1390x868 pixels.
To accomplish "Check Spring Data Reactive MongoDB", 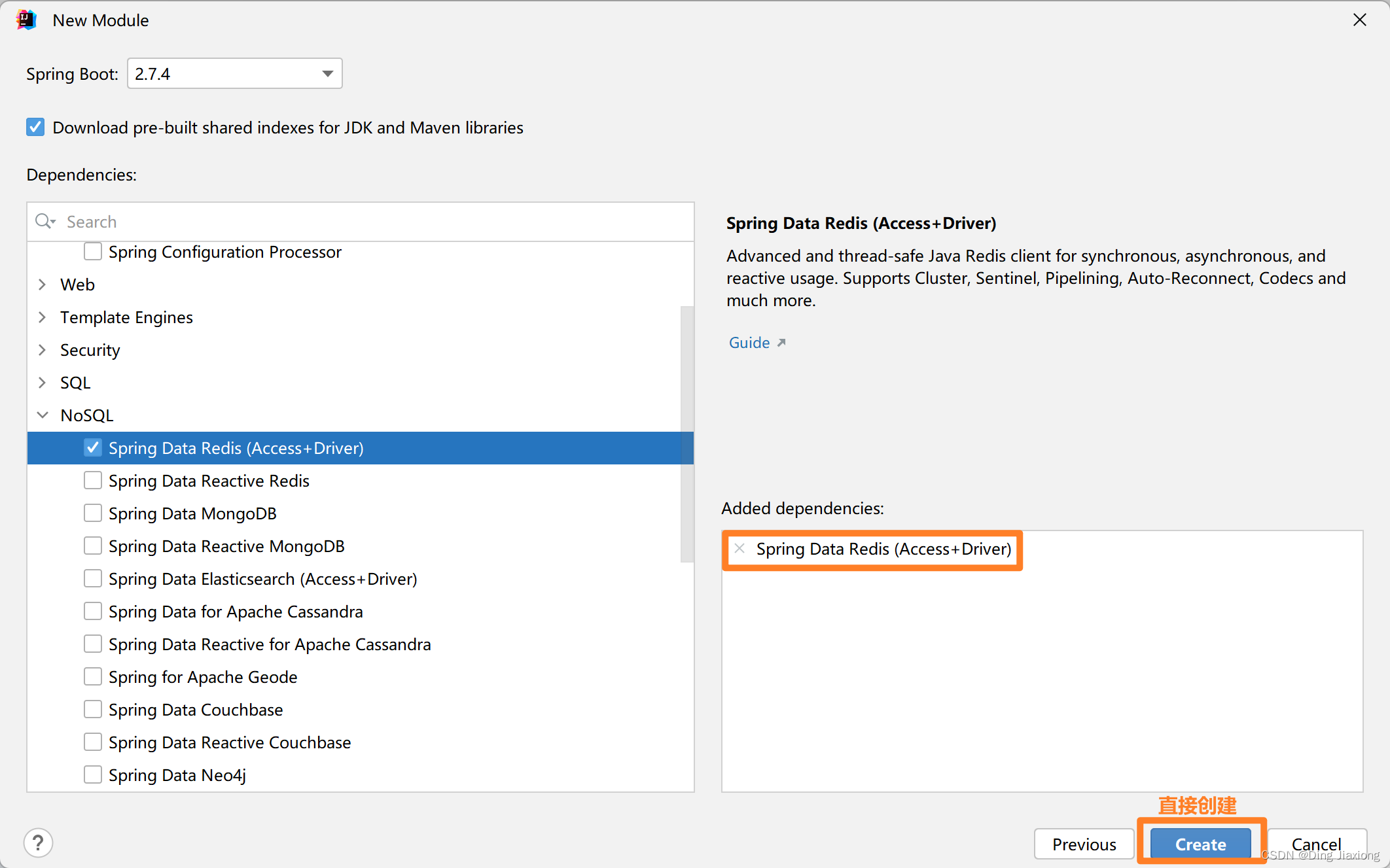I will (93, 546).
